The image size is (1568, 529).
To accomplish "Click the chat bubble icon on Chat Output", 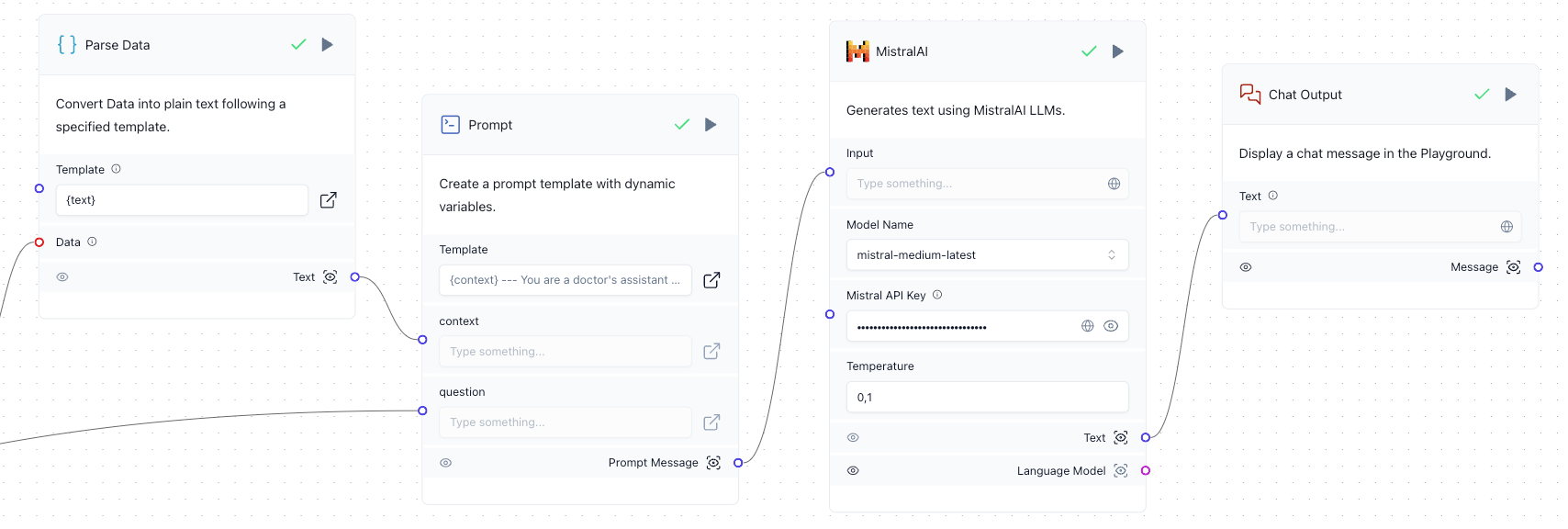I will (1249, 94).
